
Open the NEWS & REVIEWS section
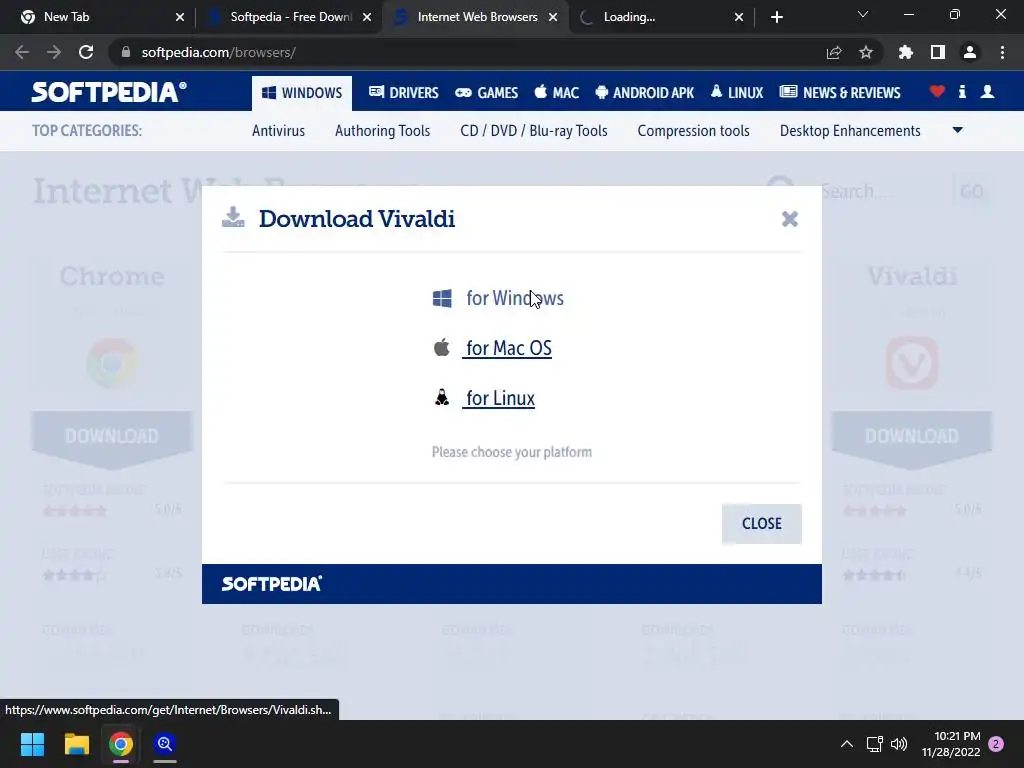840,93
